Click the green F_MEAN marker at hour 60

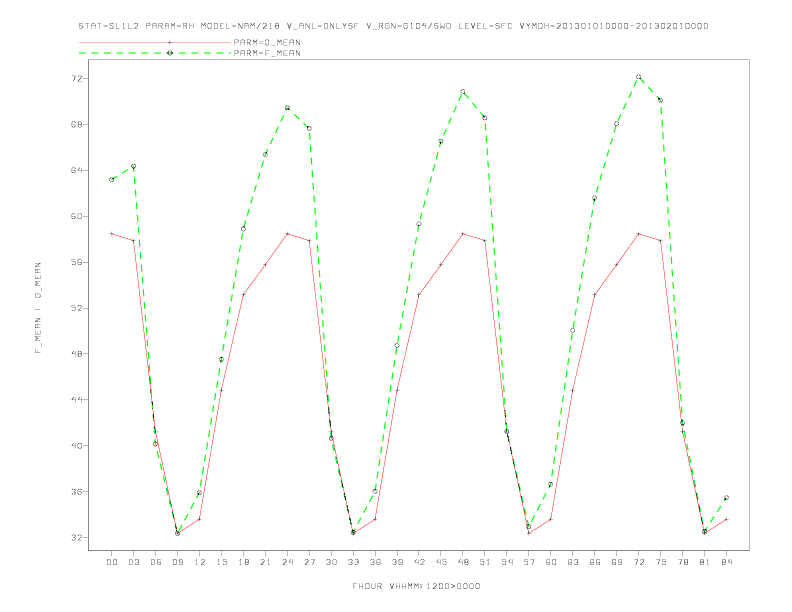(x=551, y=485)
